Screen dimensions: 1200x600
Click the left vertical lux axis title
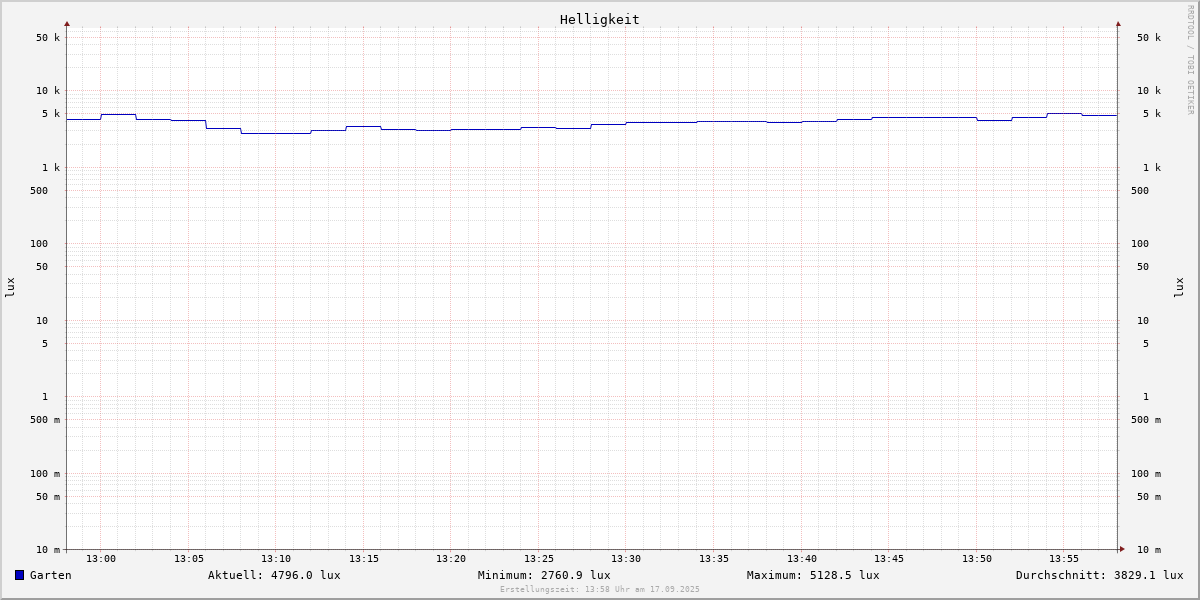(x=10, y=287)
